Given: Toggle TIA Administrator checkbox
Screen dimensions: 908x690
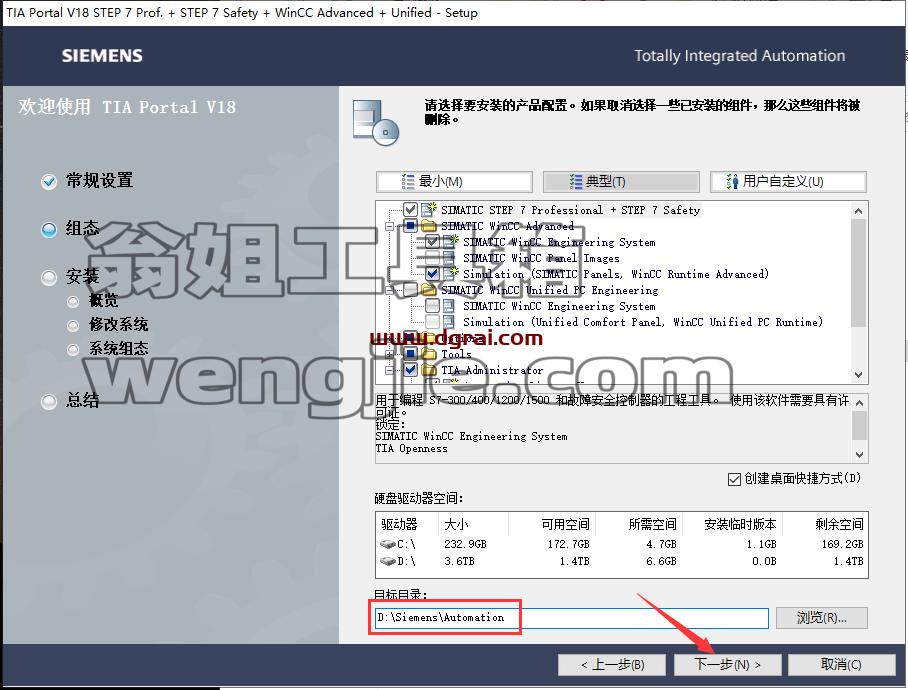Looking at the screenshot, I should pos(410,369).
